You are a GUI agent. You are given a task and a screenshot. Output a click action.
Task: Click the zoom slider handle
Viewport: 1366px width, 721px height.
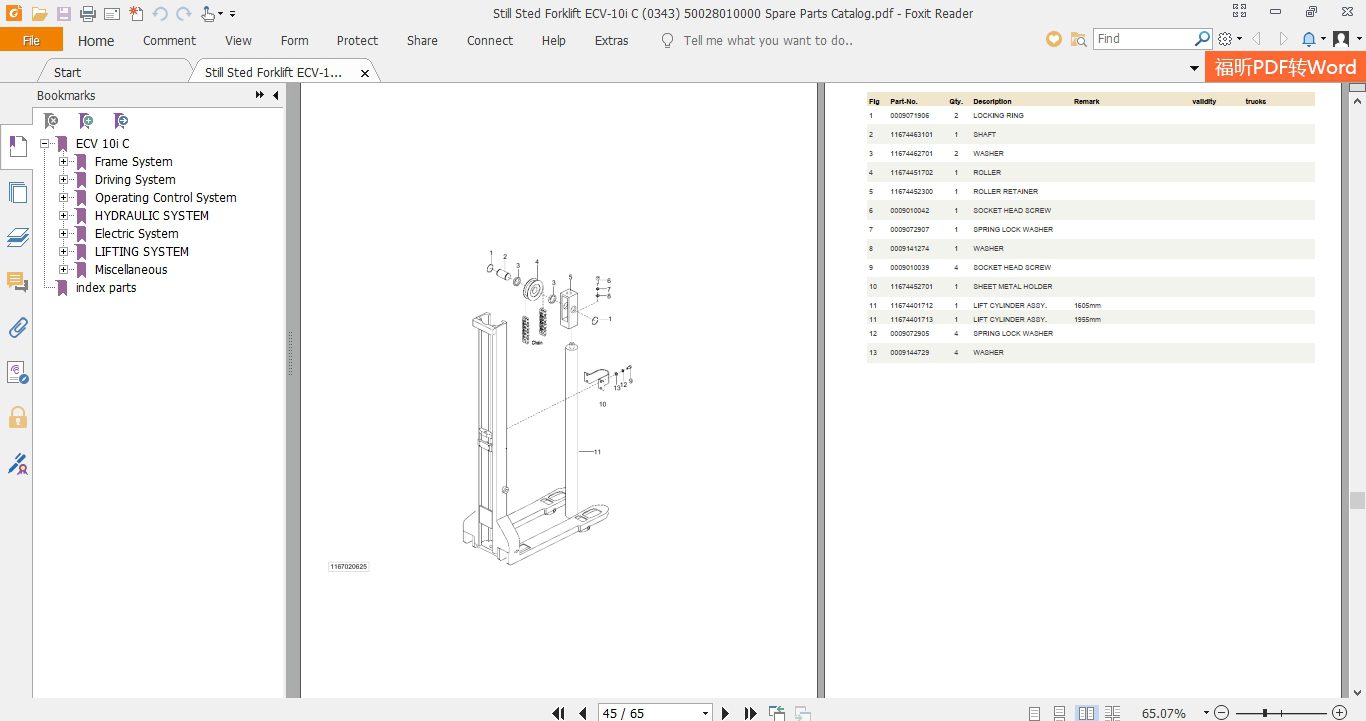tap(1265, 713)
